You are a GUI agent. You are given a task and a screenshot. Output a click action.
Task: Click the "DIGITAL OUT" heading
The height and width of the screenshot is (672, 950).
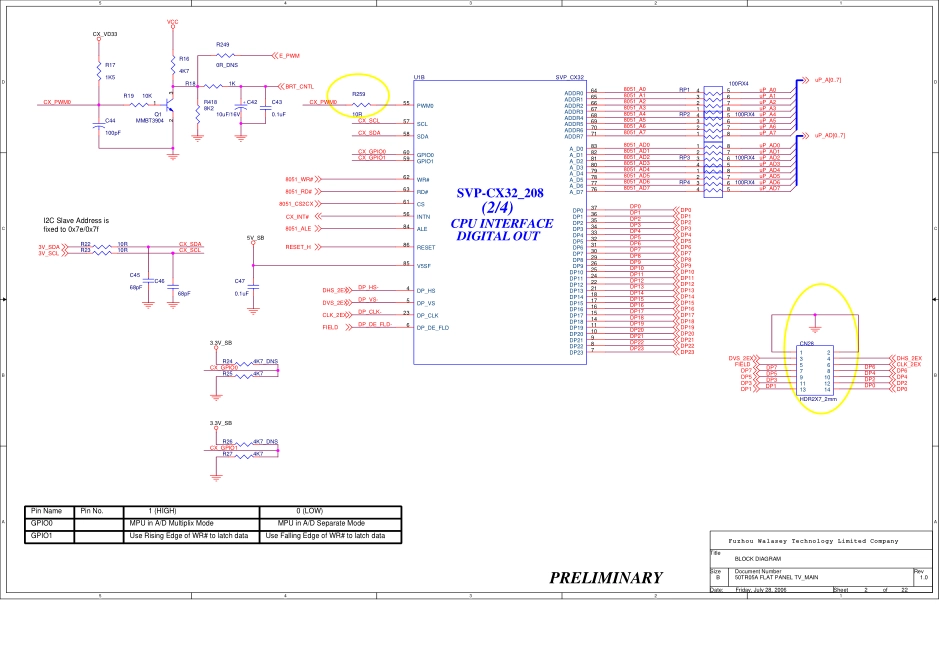(x=498, y=236)
